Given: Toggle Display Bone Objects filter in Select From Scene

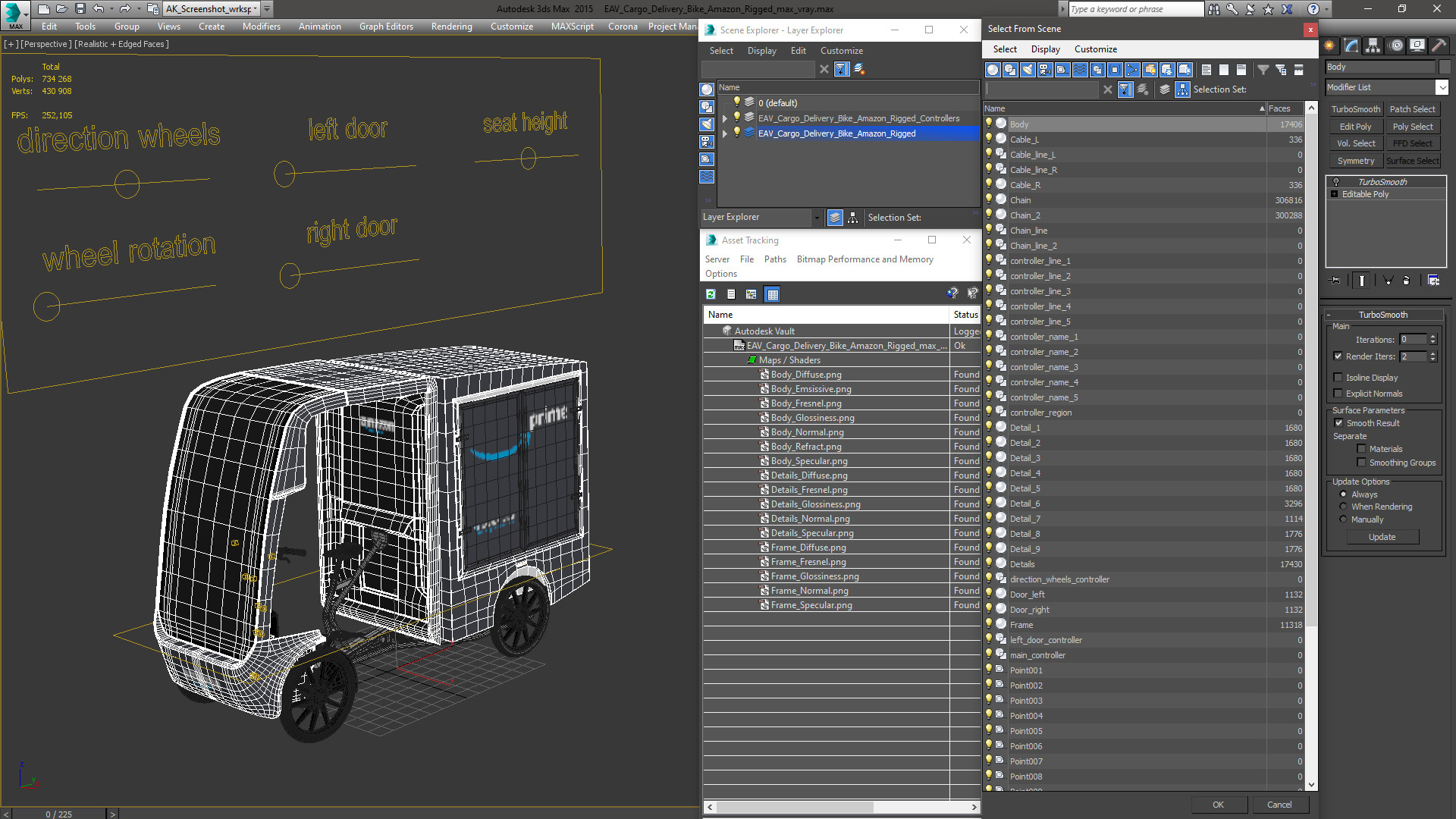Looking at the screenshot, I should [x=1132, y=70].
